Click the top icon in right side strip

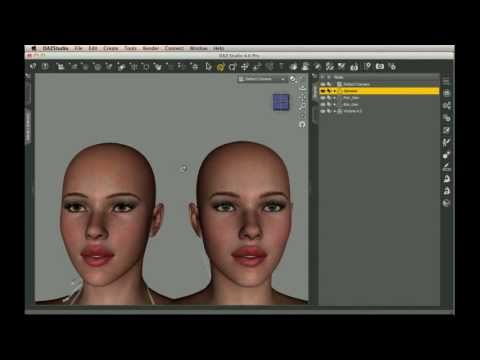[x=446, y=81]
